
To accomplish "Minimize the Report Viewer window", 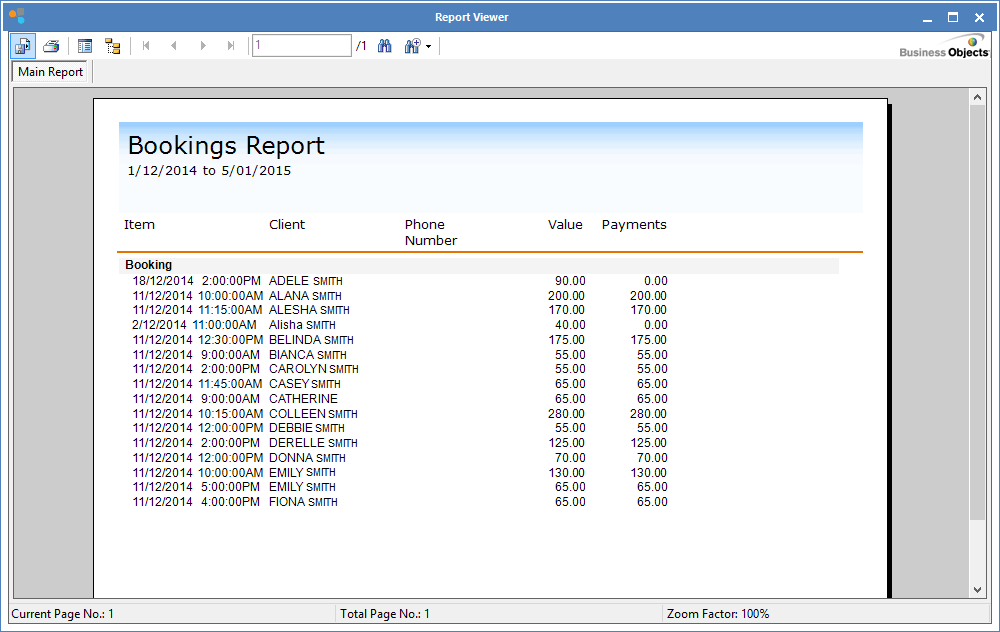I will click(927, 17).
